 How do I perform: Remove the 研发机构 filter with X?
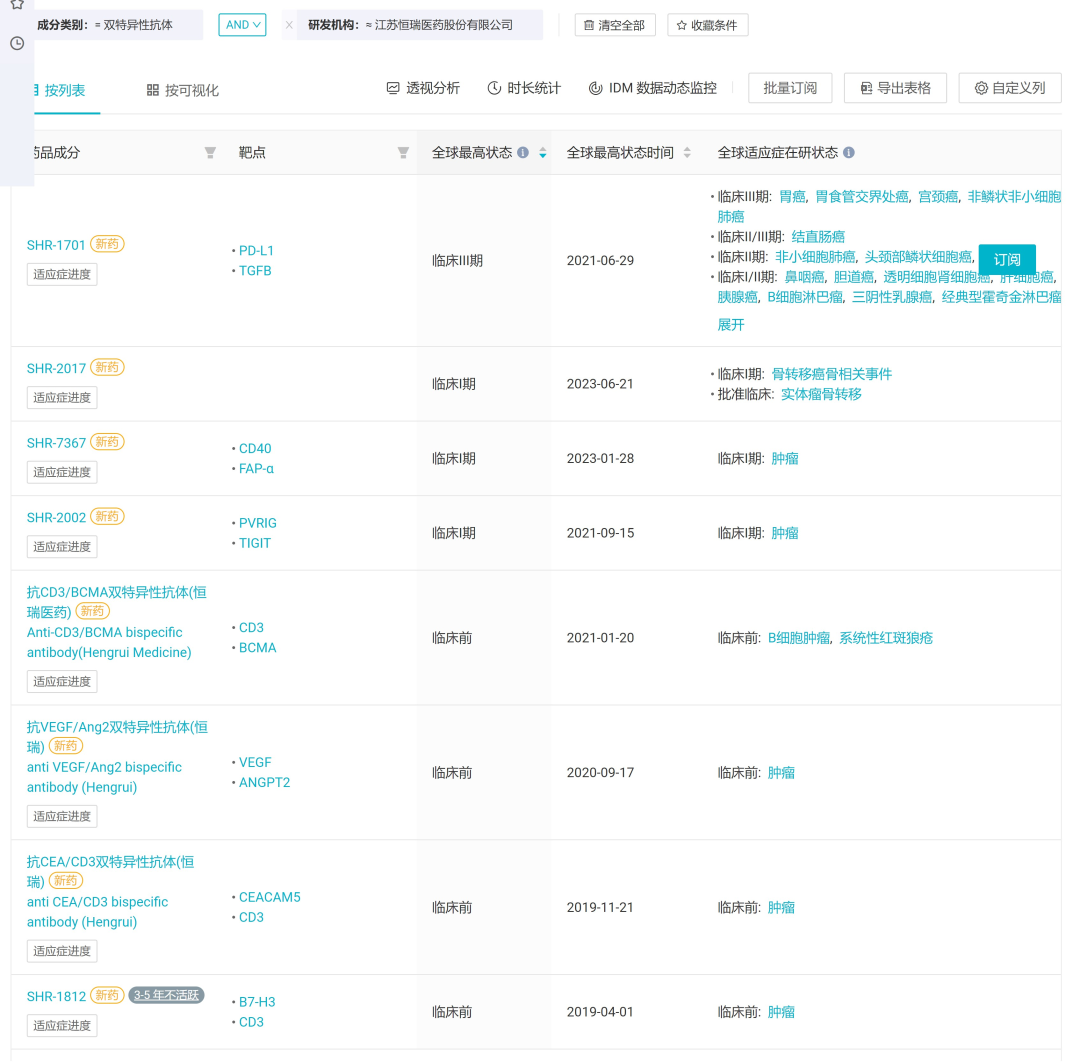coord(289,25)
